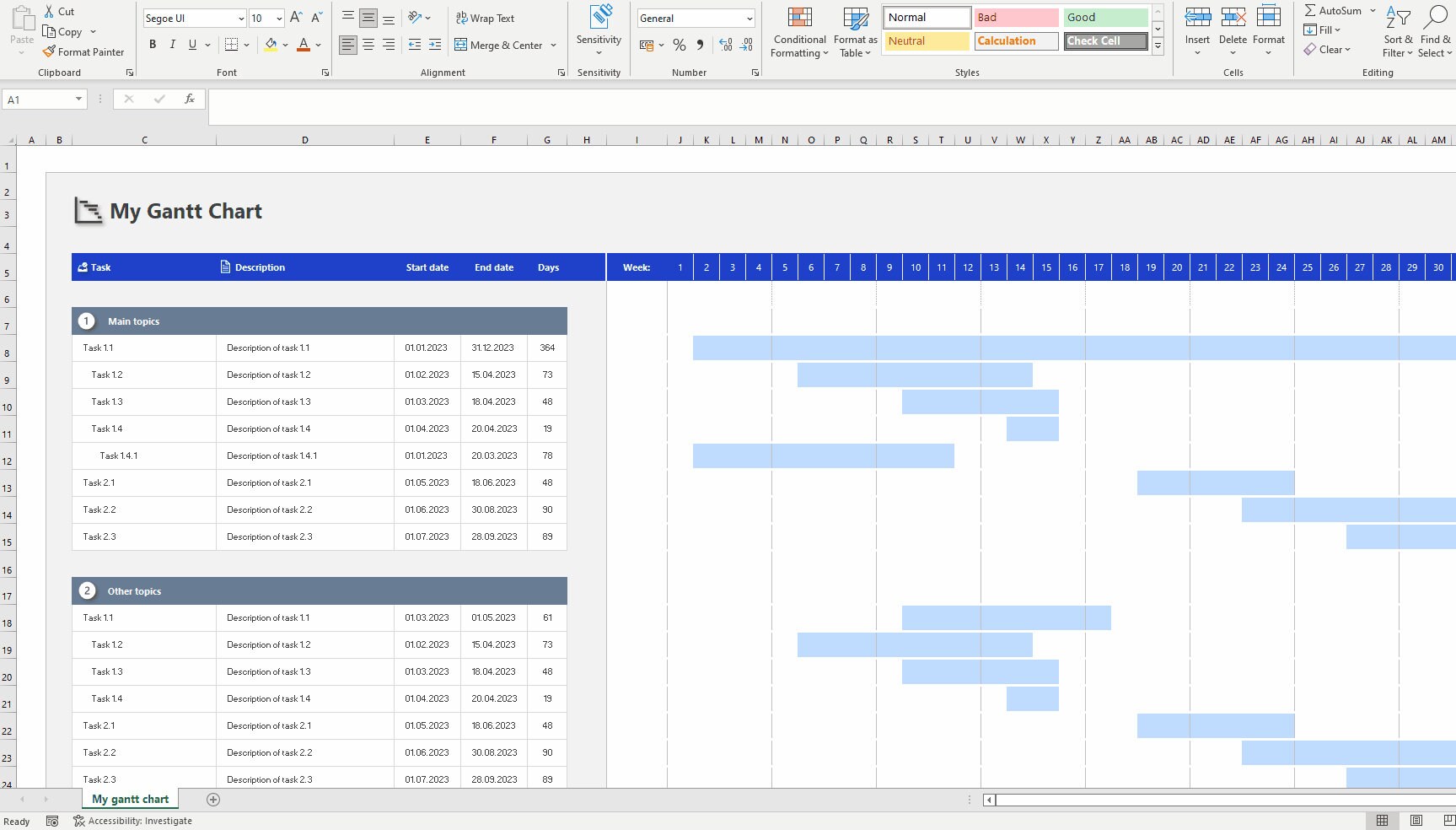1456x830 pixels.
Task: Apply Percent Style number formatting
Action: pos(680,46)
